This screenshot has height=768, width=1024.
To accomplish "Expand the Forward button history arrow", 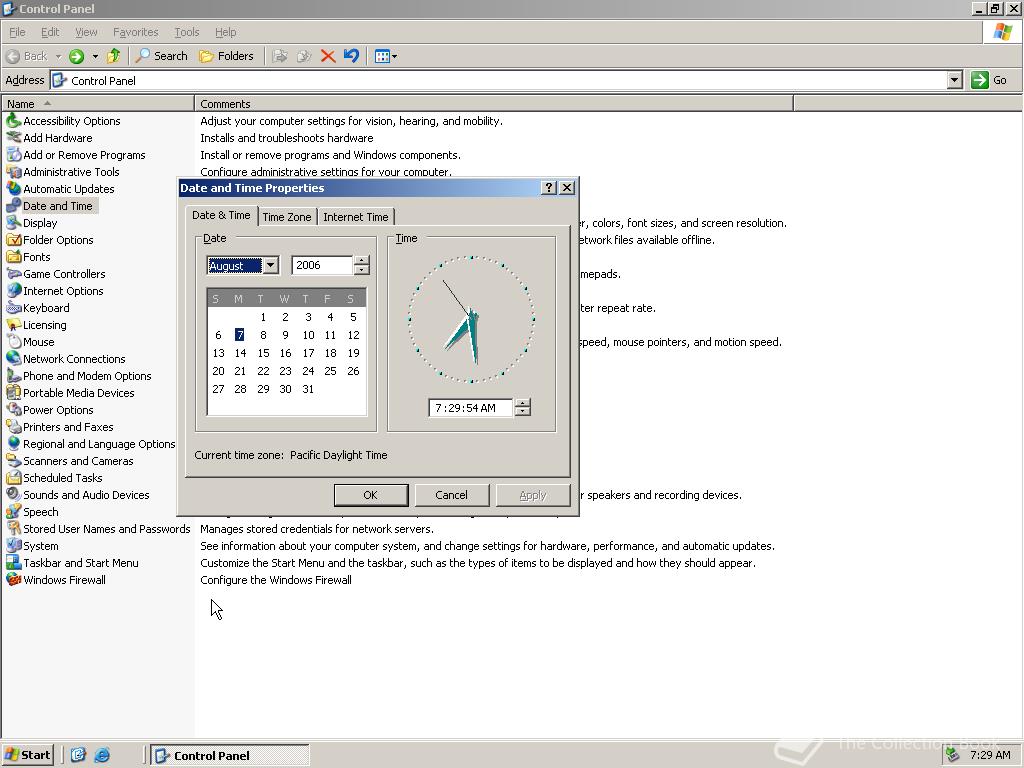I will (x=95, y=56).
